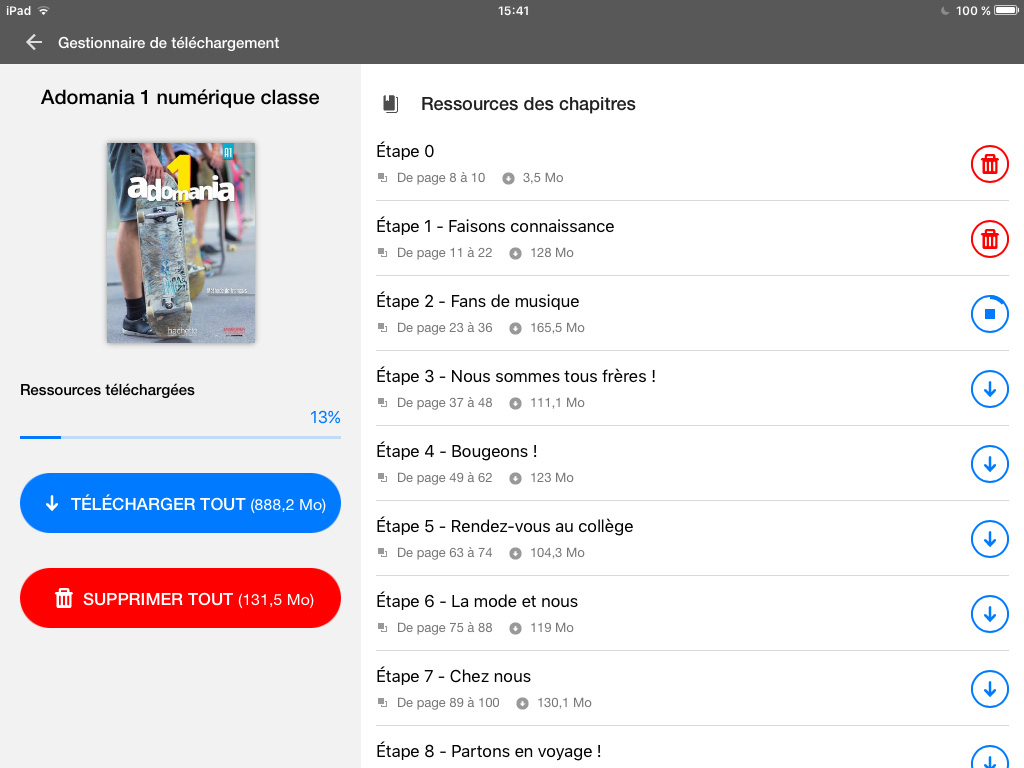Screen dimensions: 1024x768
Task: Tap the TÉLÉCHARGER TOUT button
Action: click(x=180, y=504)
